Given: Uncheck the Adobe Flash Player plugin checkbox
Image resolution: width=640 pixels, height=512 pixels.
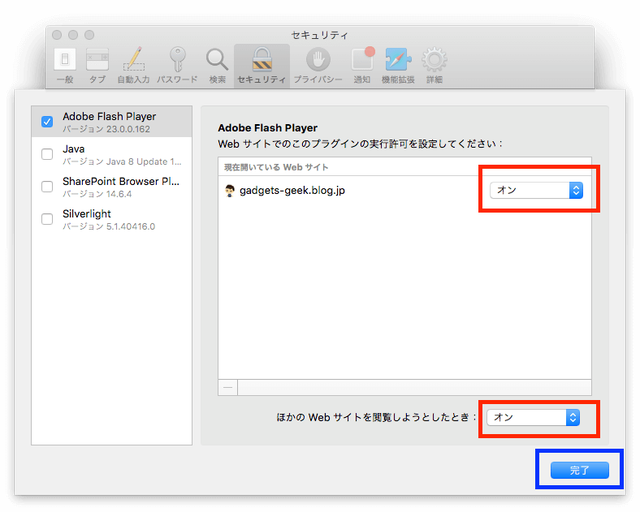Looking at the screenshot, I should click(47, 122).
